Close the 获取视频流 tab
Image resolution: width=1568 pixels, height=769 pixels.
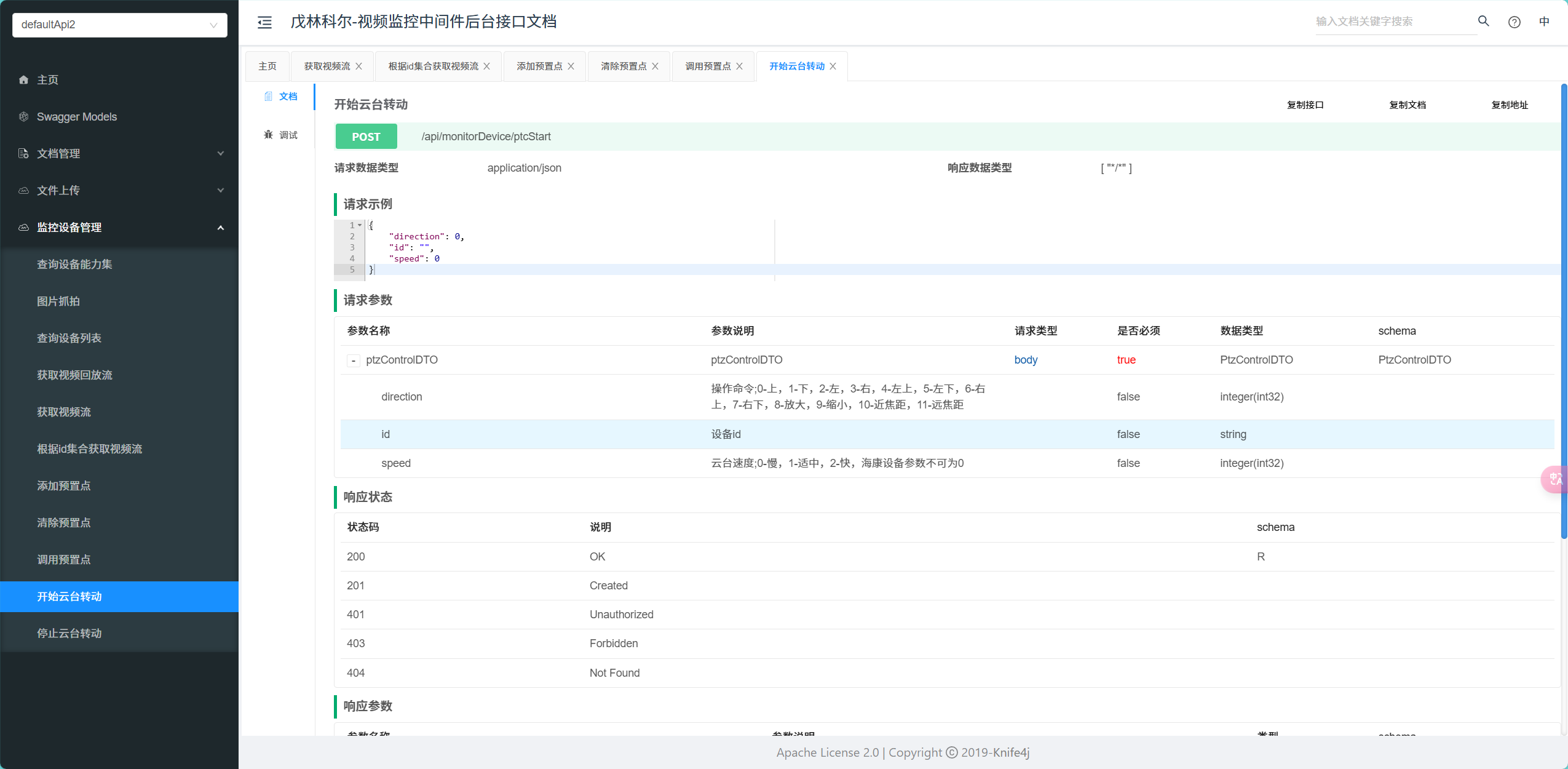(359, 66)
